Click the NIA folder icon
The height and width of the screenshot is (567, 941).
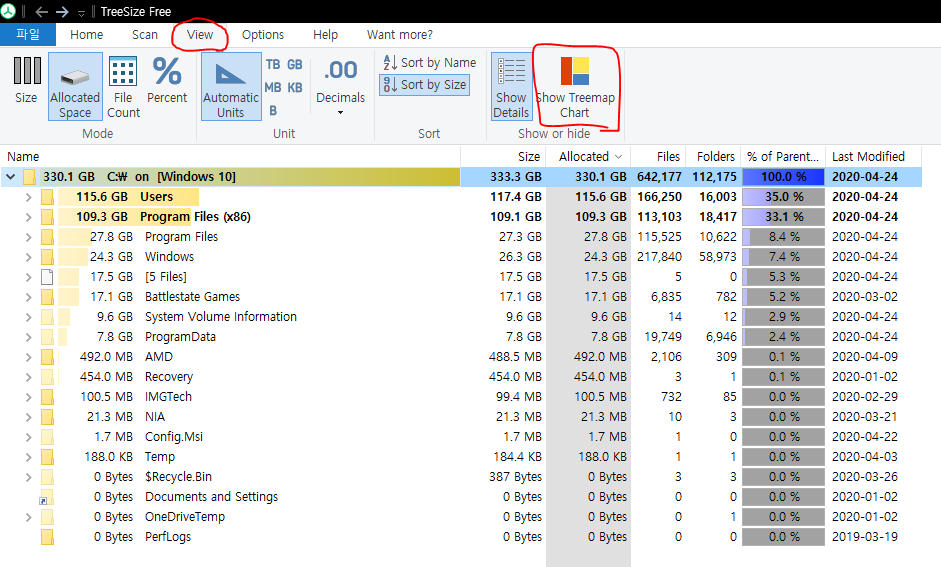pos(47,417)
